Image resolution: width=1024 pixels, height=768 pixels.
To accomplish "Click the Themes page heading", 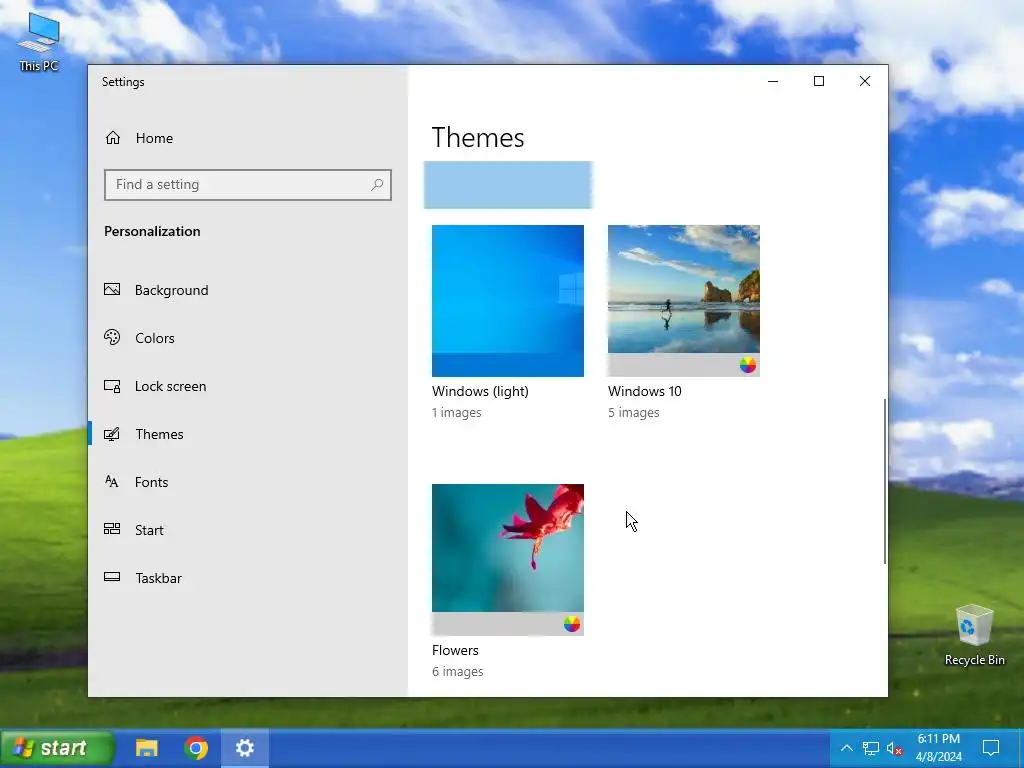I will coord(478,138).
